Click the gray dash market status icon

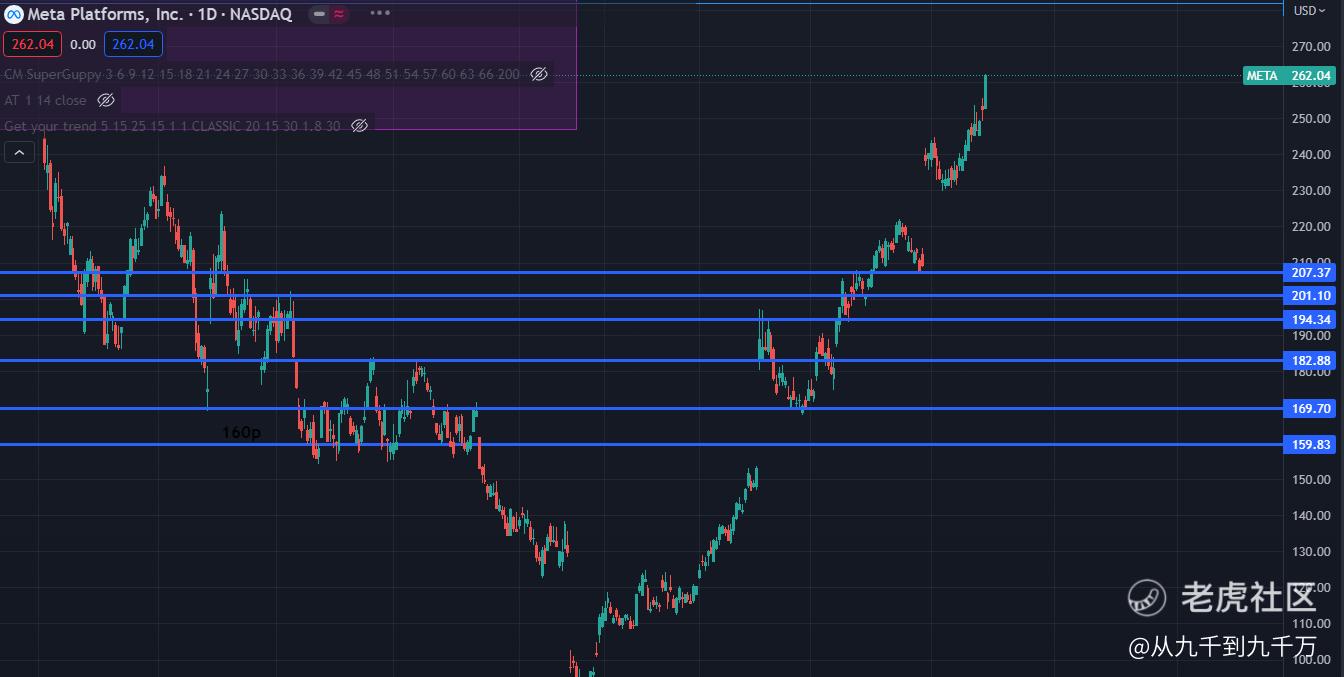(x=319, y=14)
